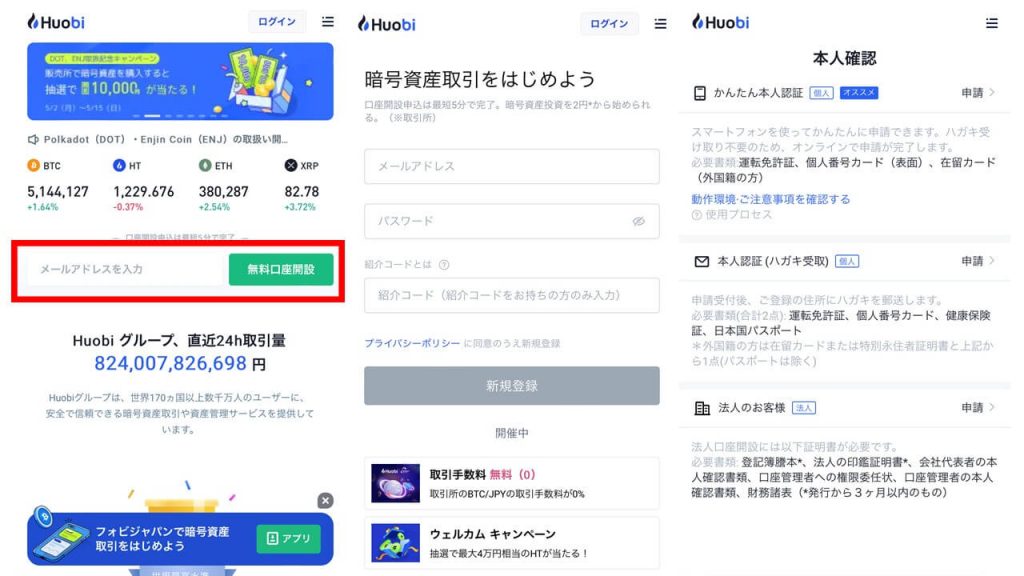
Task: Select the HT coin icon
Action: click(119, 165)
